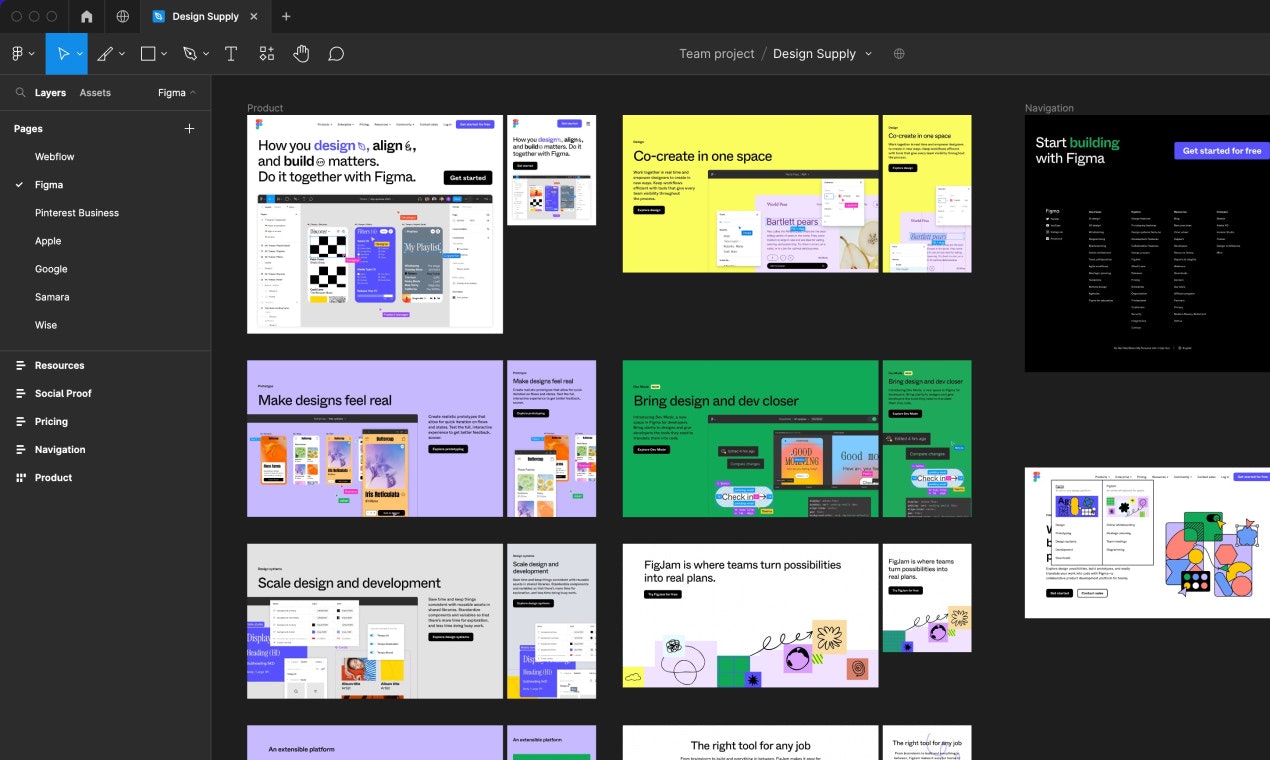Open main menu dropdown arrow
The image size is (1270, 760).
pyautogui.click(x=32, y=54)
